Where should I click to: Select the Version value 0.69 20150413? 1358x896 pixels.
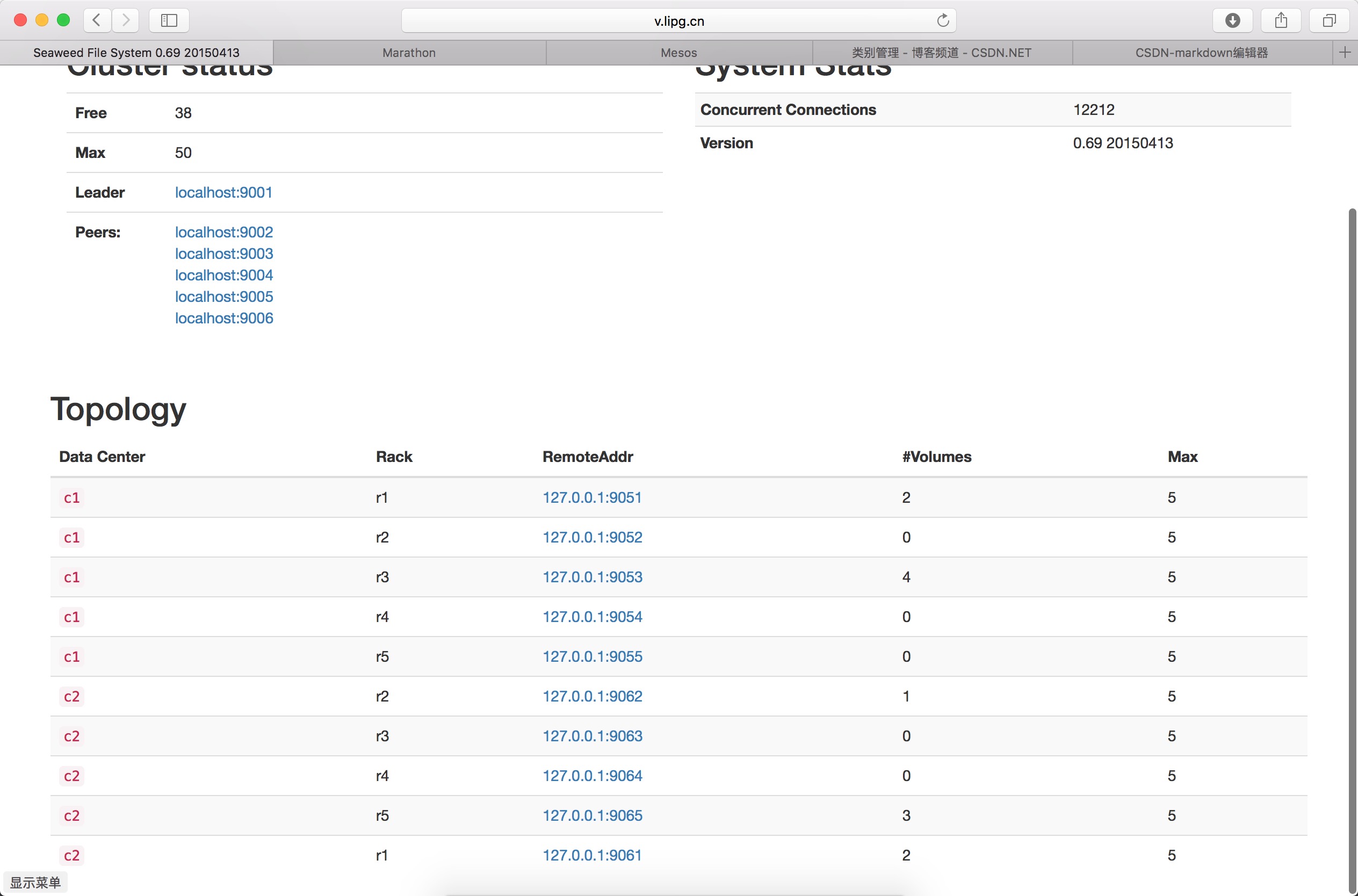(1123, 143)
